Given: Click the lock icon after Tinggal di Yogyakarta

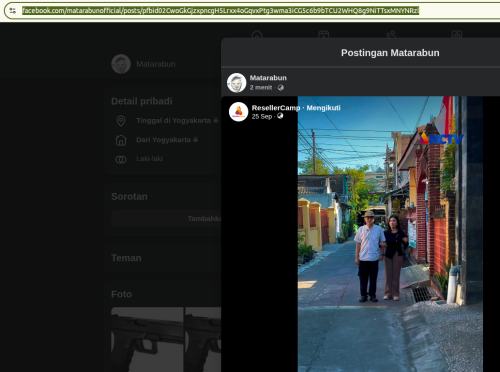Looking at the screenshot, I should pyautogui.click(x=216, y=120).
